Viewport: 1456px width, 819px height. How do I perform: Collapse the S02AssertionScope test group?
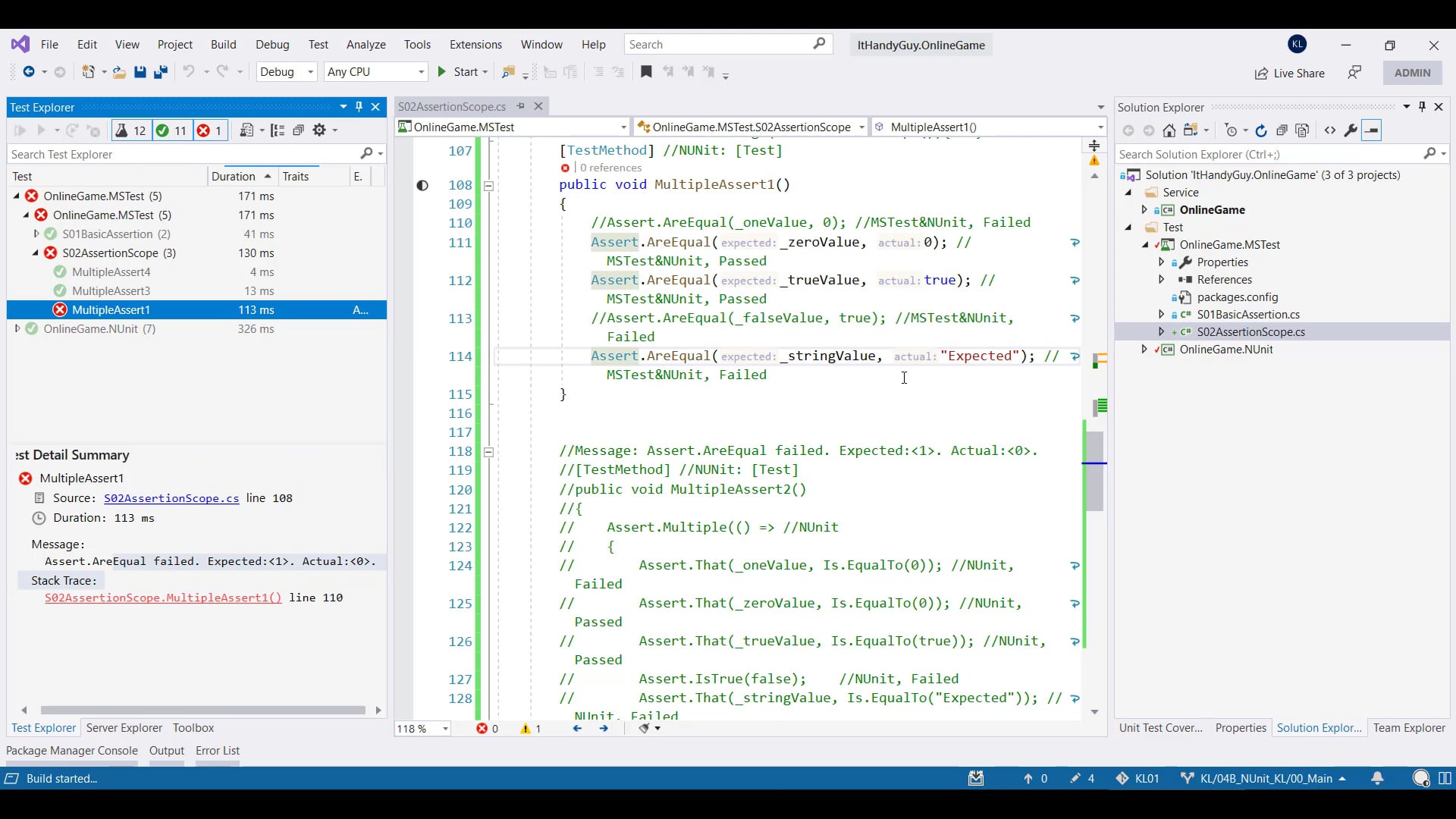pyautogui.click(x=36, y=253)
